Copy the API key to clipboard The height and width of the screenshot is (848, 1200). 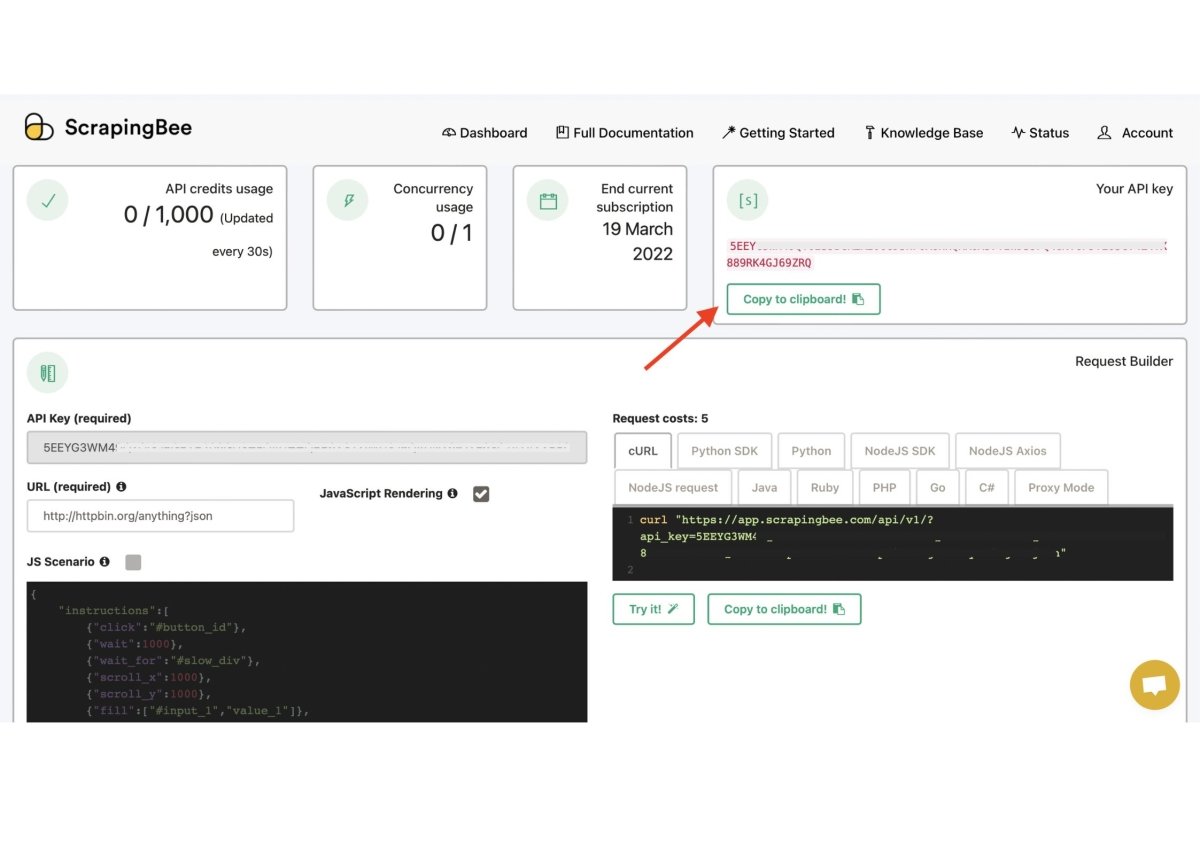pyautogui.click(x=803, y=299)
